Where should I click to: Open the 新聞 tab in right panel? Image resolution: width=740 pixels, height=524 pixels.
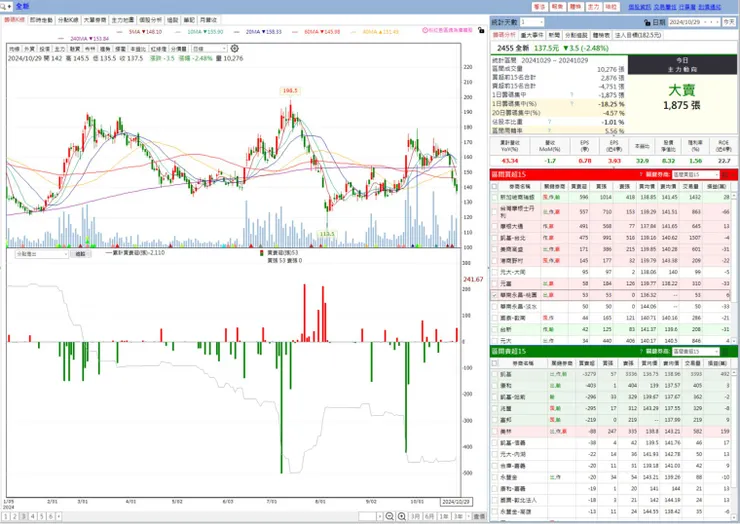tap(555, 35)
